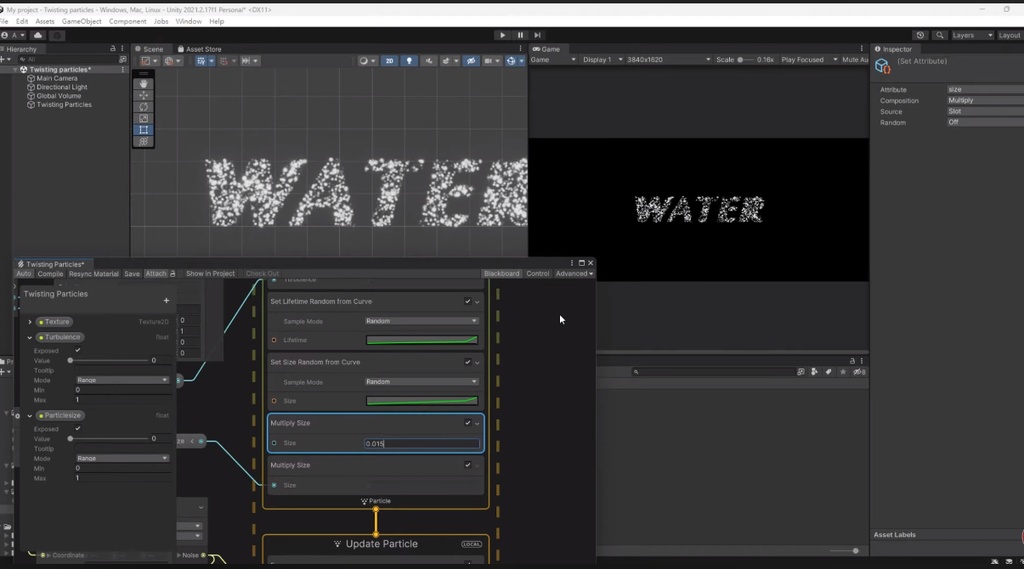Open Turbulence Mode Range dropdown

[x=122, y=380]
